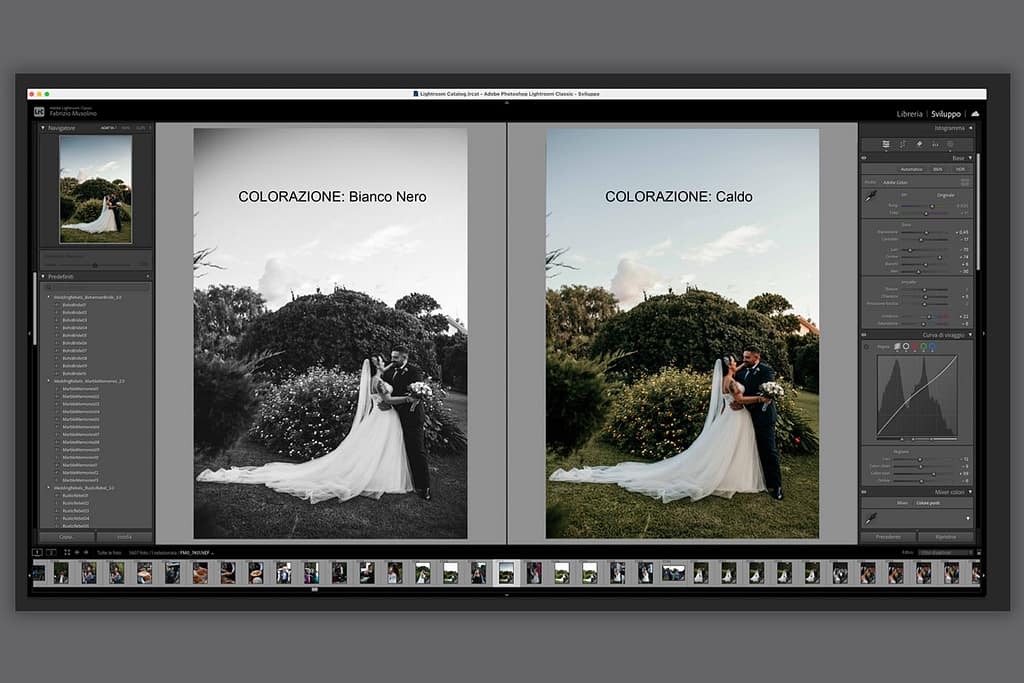
Task: Select the Crop tool below the histogram
Action: 886,143
